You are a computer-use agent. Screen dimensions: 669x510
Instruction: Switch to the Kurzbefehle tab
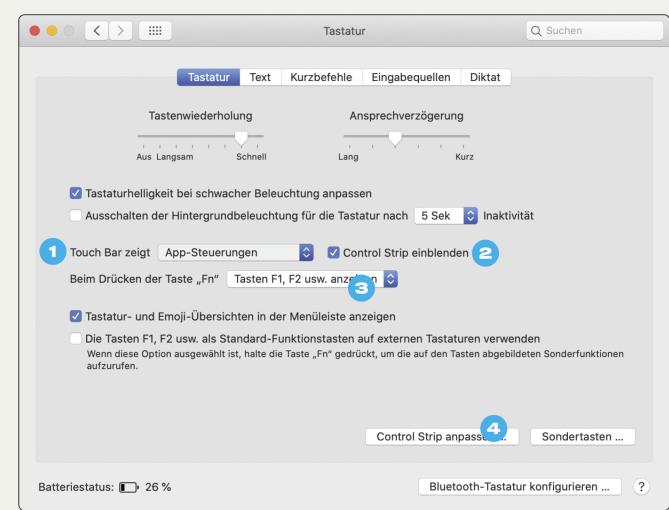click(321, 77)
